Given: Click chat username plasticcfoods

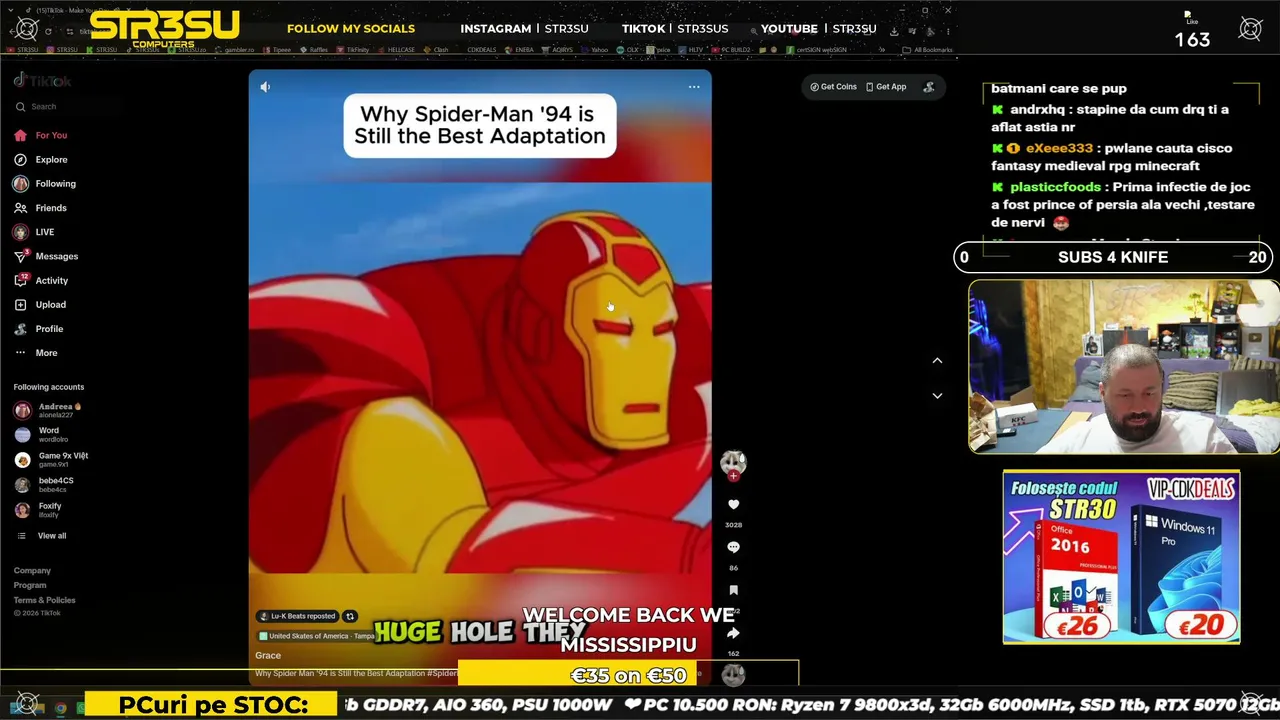Looking at the screenshot, I should [1055, 187].
